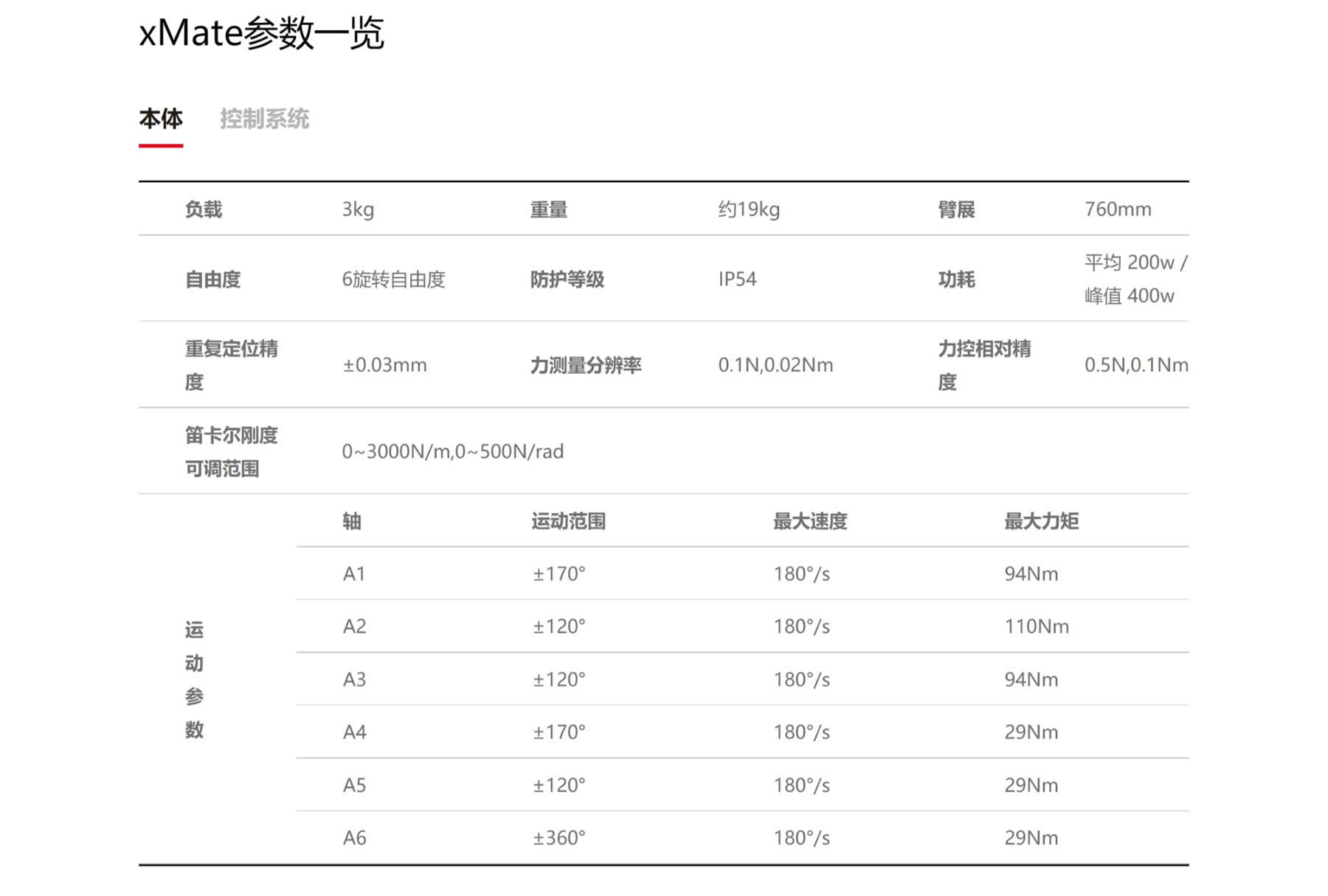Screen dimensions: 1328x896
Task: Click the 0.5N,0.1Nm value
Action: 1136,365
